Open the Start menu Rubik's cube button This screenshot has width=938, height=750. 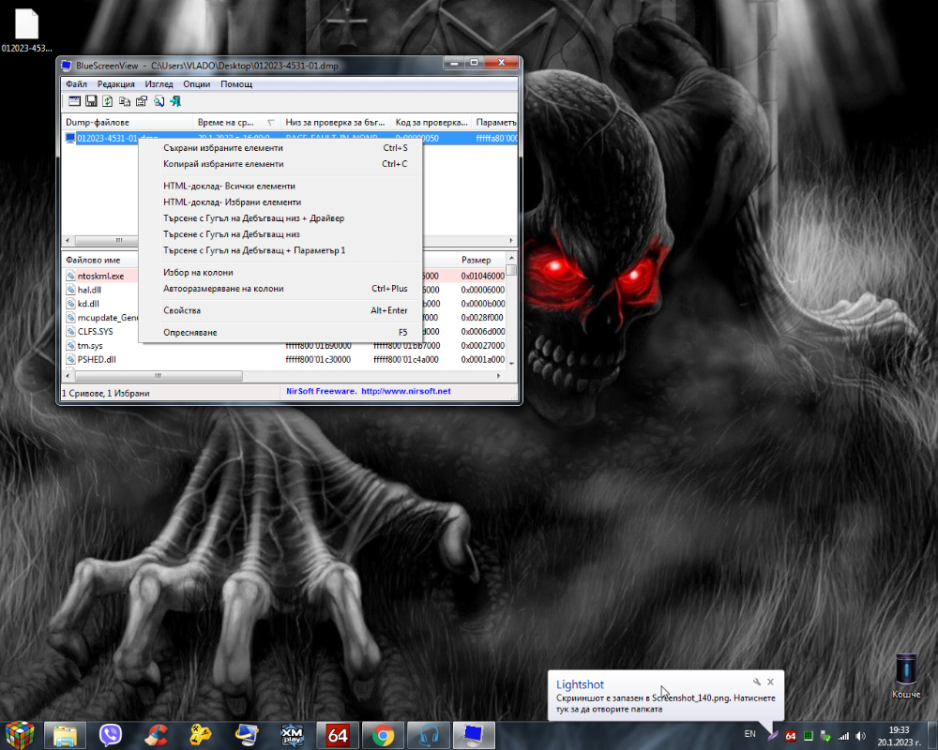point(20,735)
